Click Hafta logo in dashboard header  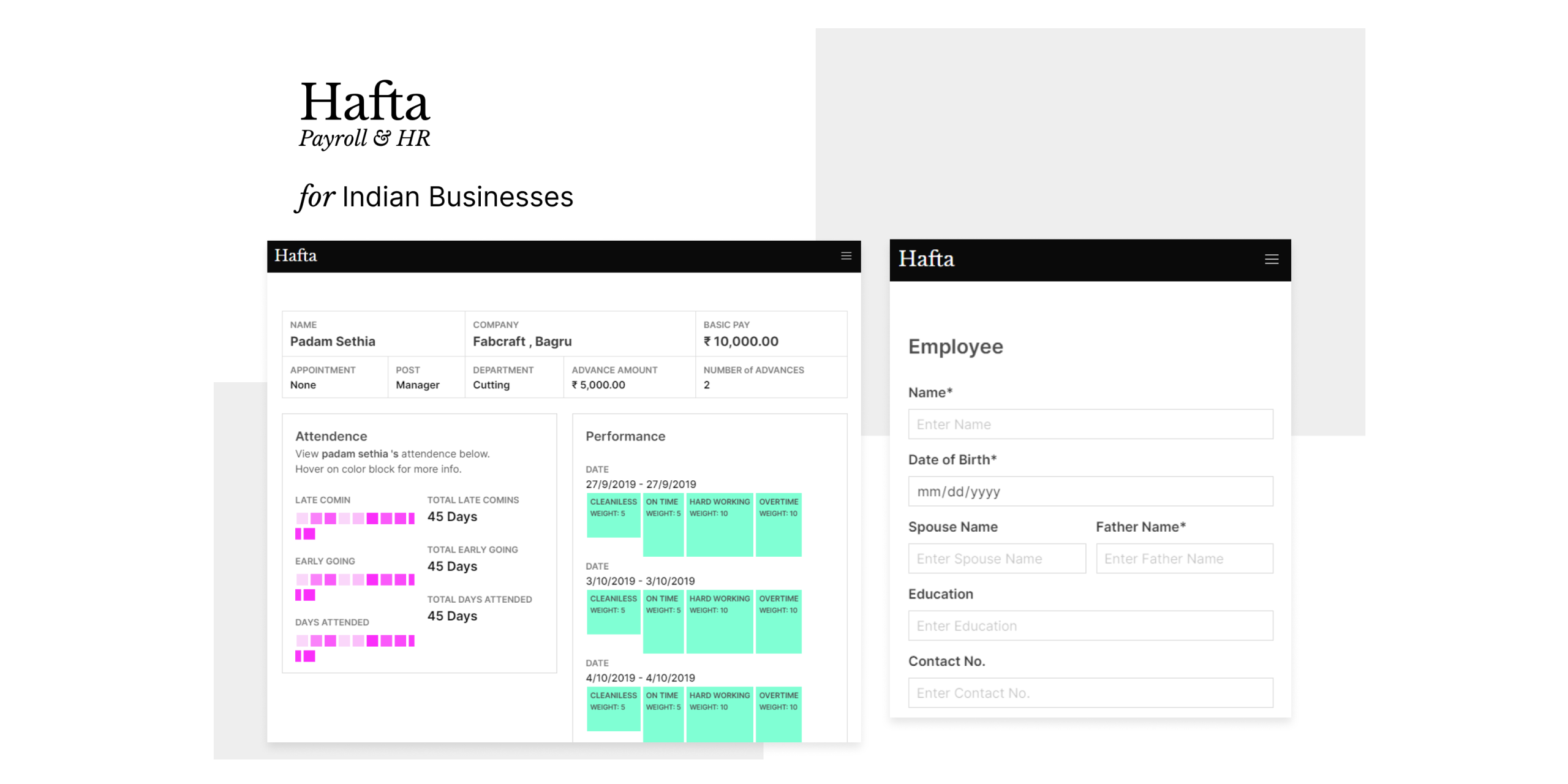(x=296, y=256)
